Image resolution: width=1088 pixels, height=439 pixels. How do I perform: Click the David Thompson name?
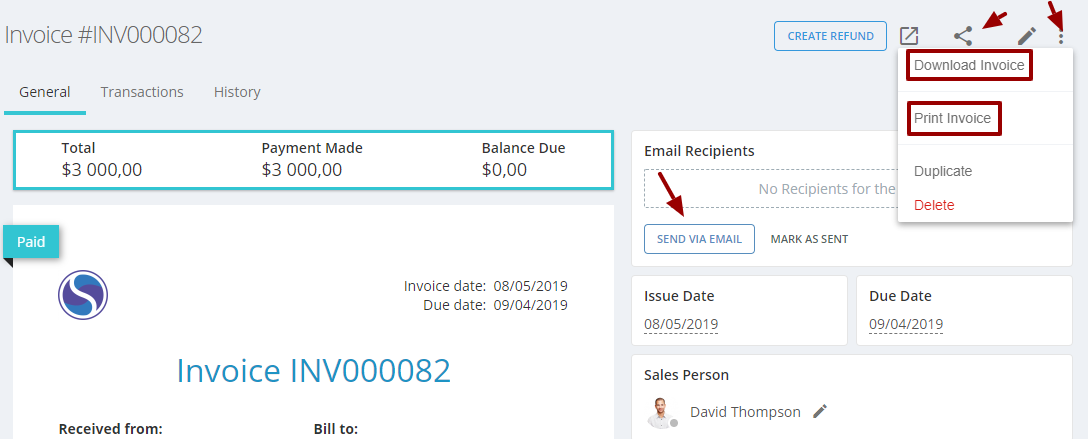(745, 412)
